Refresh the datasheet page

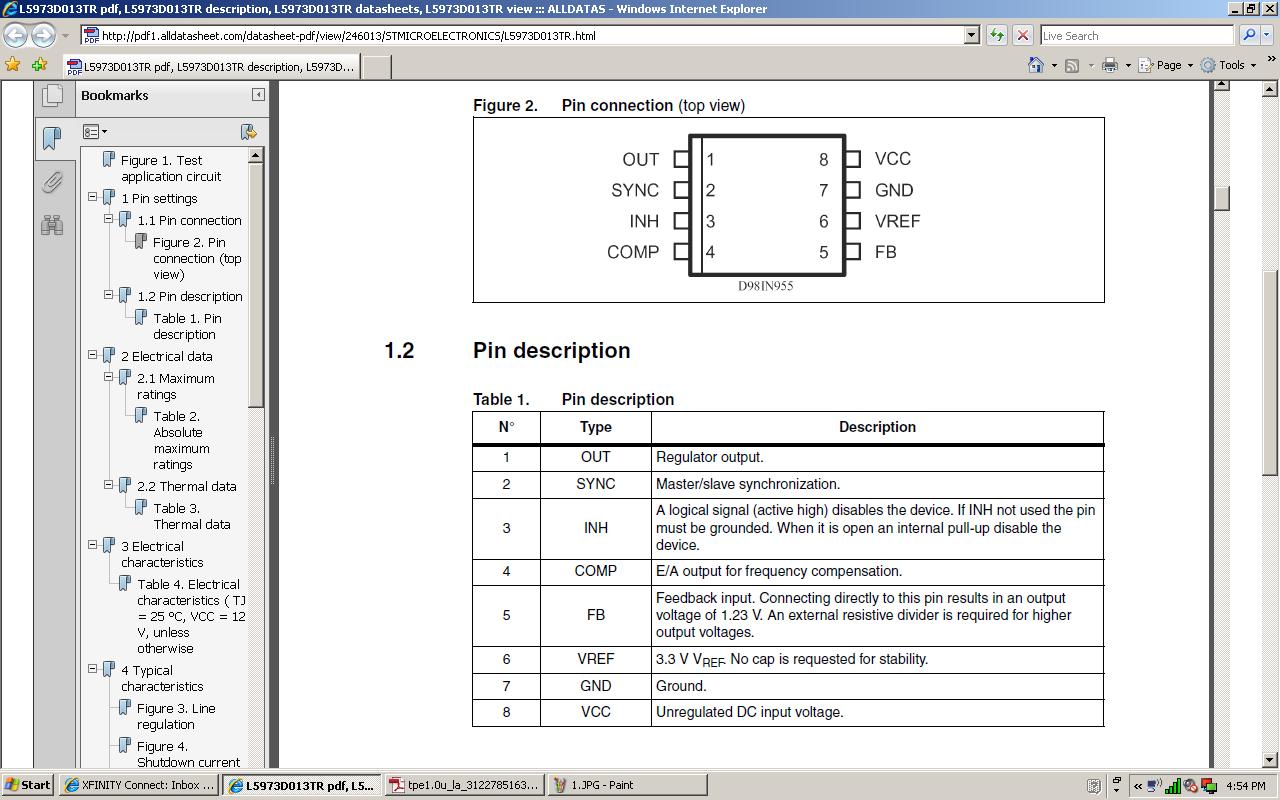[x=996, y=35]
